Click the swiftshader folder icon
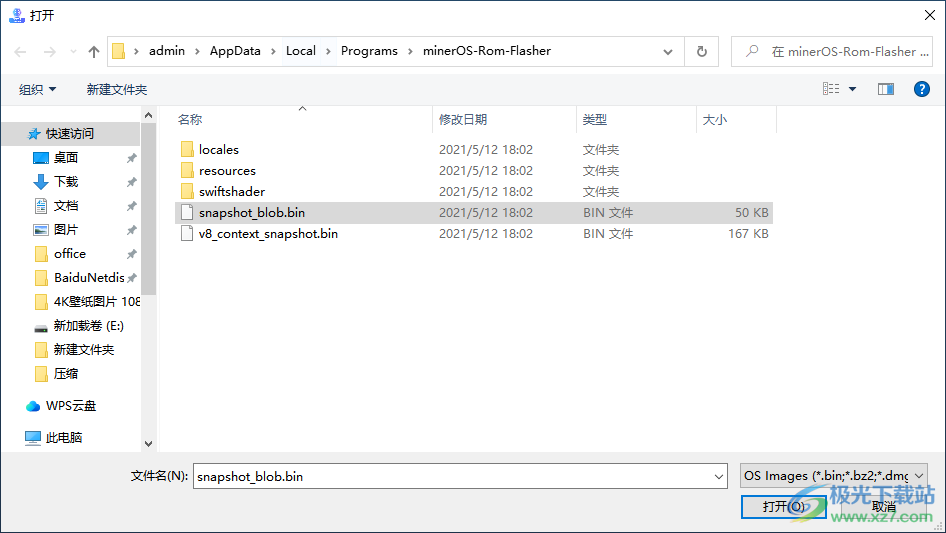Image resolution: width=946 pixels, height=533 pixels. click(187, 191)
